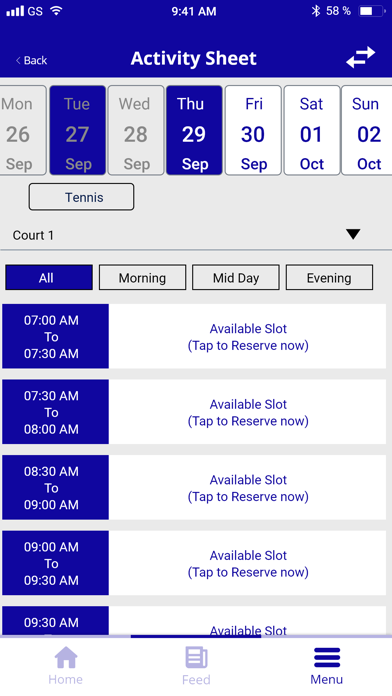The width and height of the screenshot is (392, 696).
Task: Tap the battery indicator icon
Action: coord(372,11)
